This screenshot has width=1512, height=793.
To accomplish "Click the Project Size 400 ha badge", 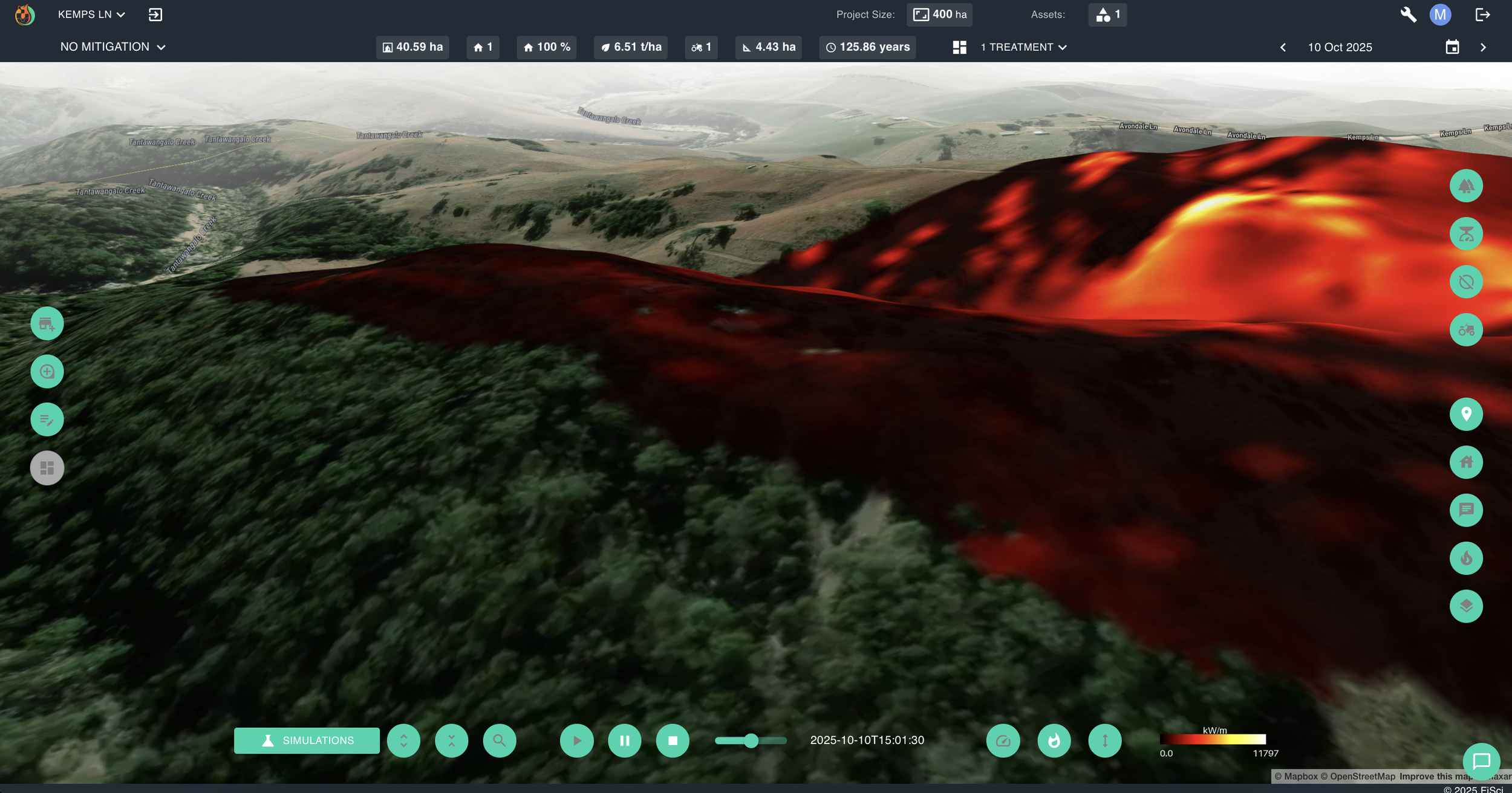I will [939, 15].
